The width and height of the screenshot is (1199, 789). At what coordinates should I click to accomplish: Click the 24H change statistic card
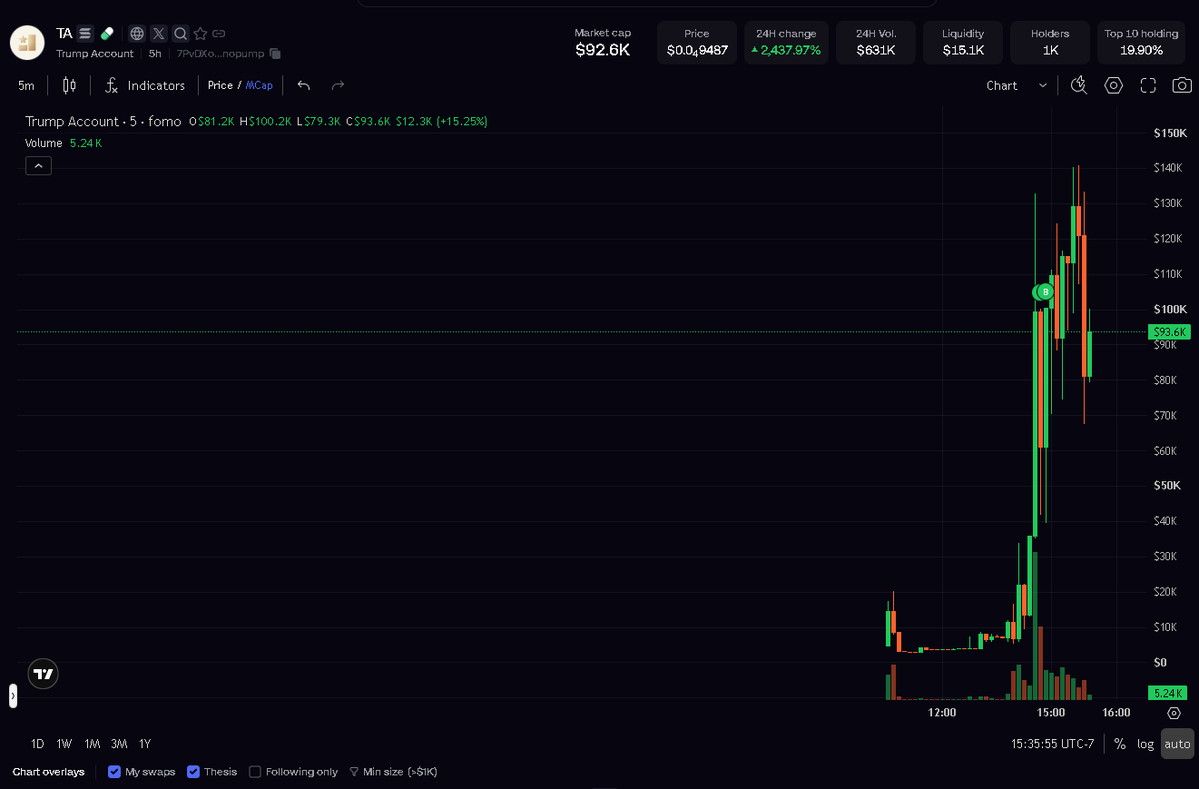786,43
